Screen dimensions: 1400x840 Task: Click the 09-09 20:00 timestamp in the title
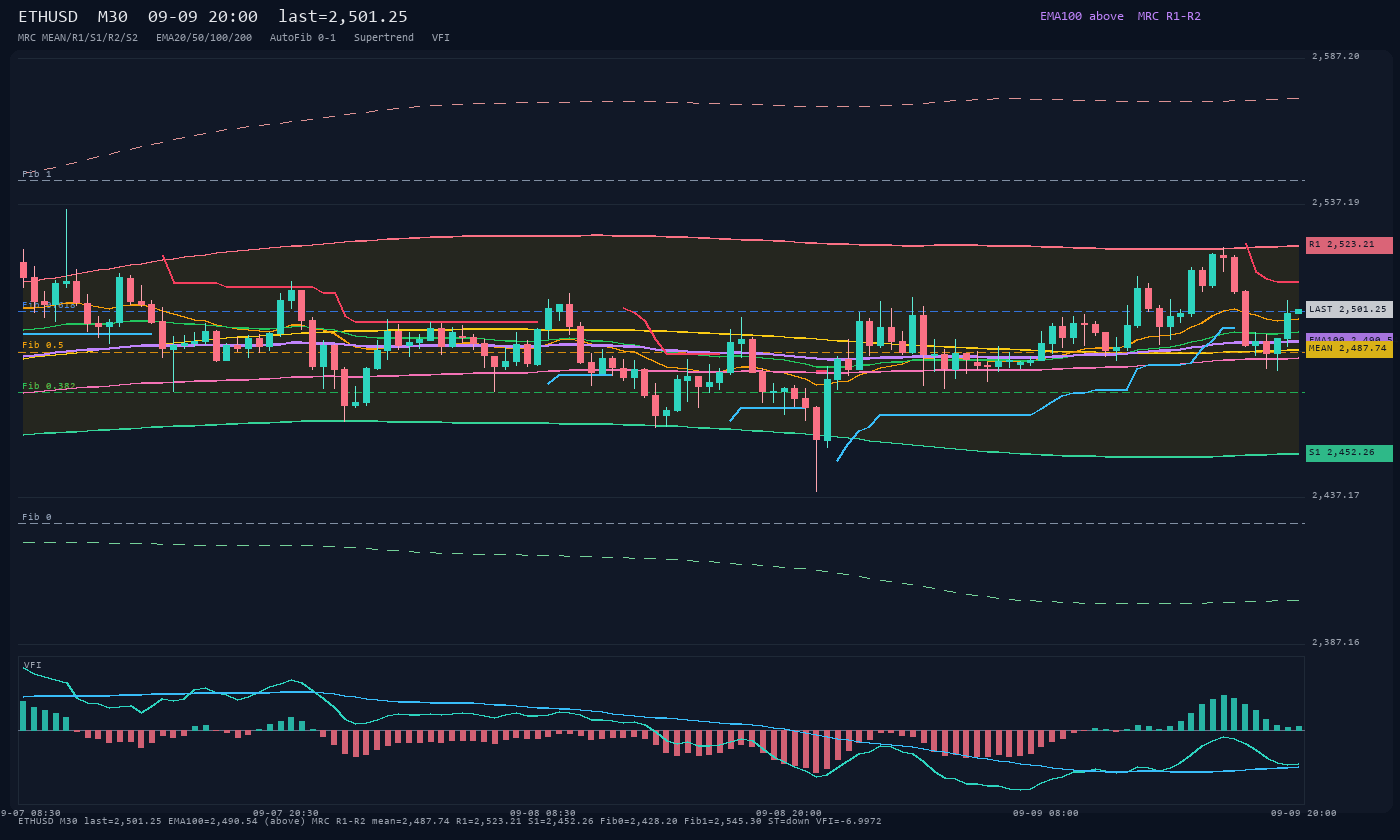(x=202, y=17)
